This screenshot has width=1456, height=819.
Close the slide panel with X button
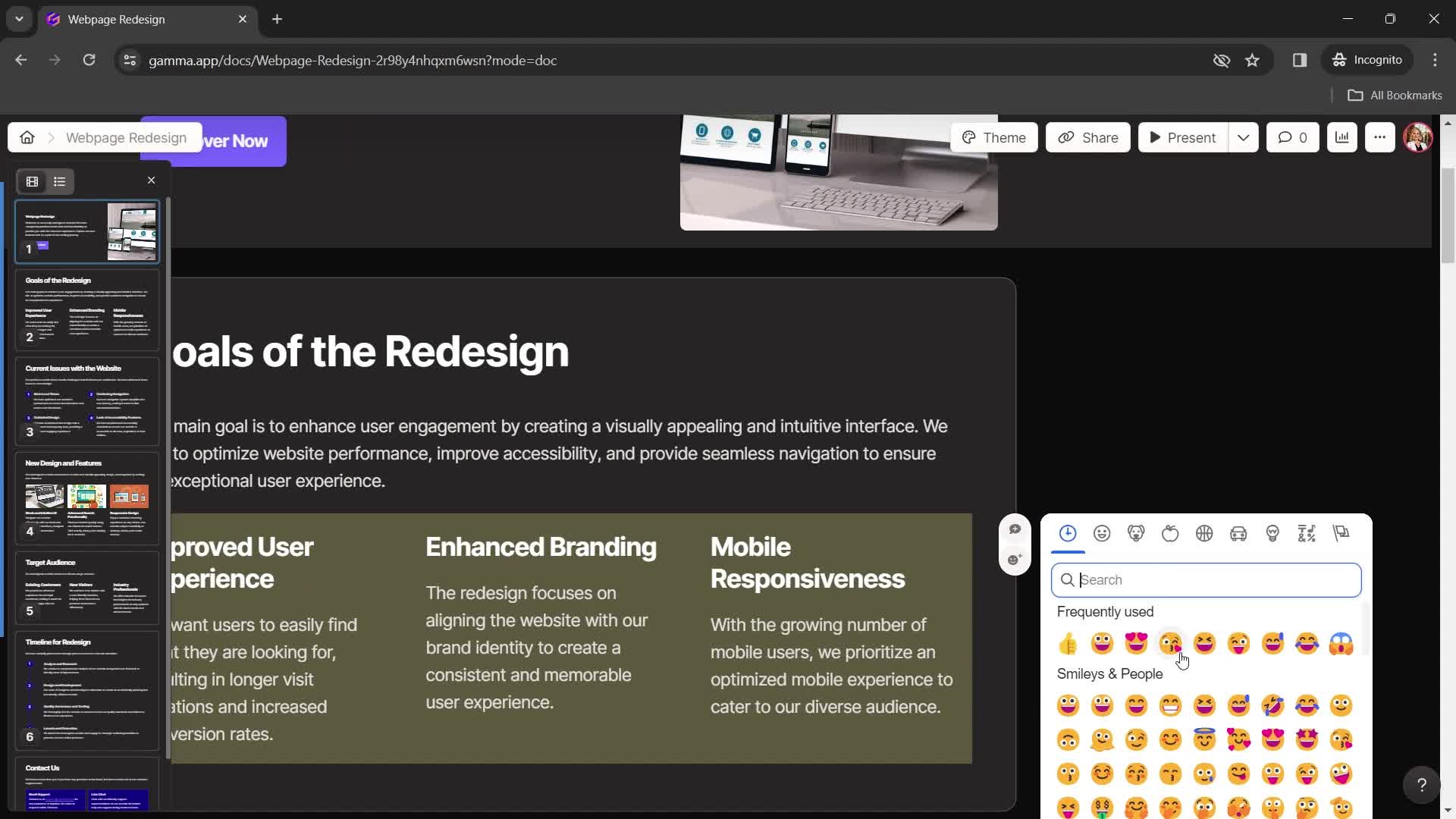pyautogui.click(x=151, y=180)
